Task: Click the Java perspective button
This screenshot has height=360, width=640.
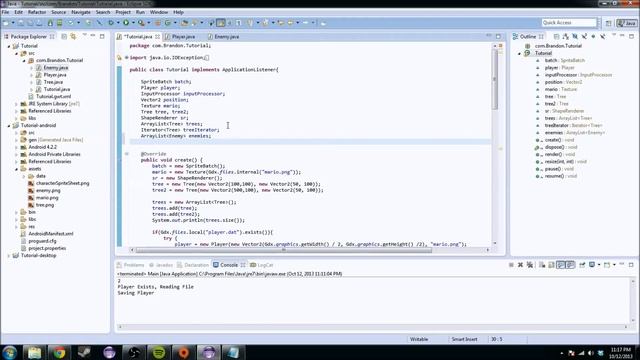Action: coord(627,23)
